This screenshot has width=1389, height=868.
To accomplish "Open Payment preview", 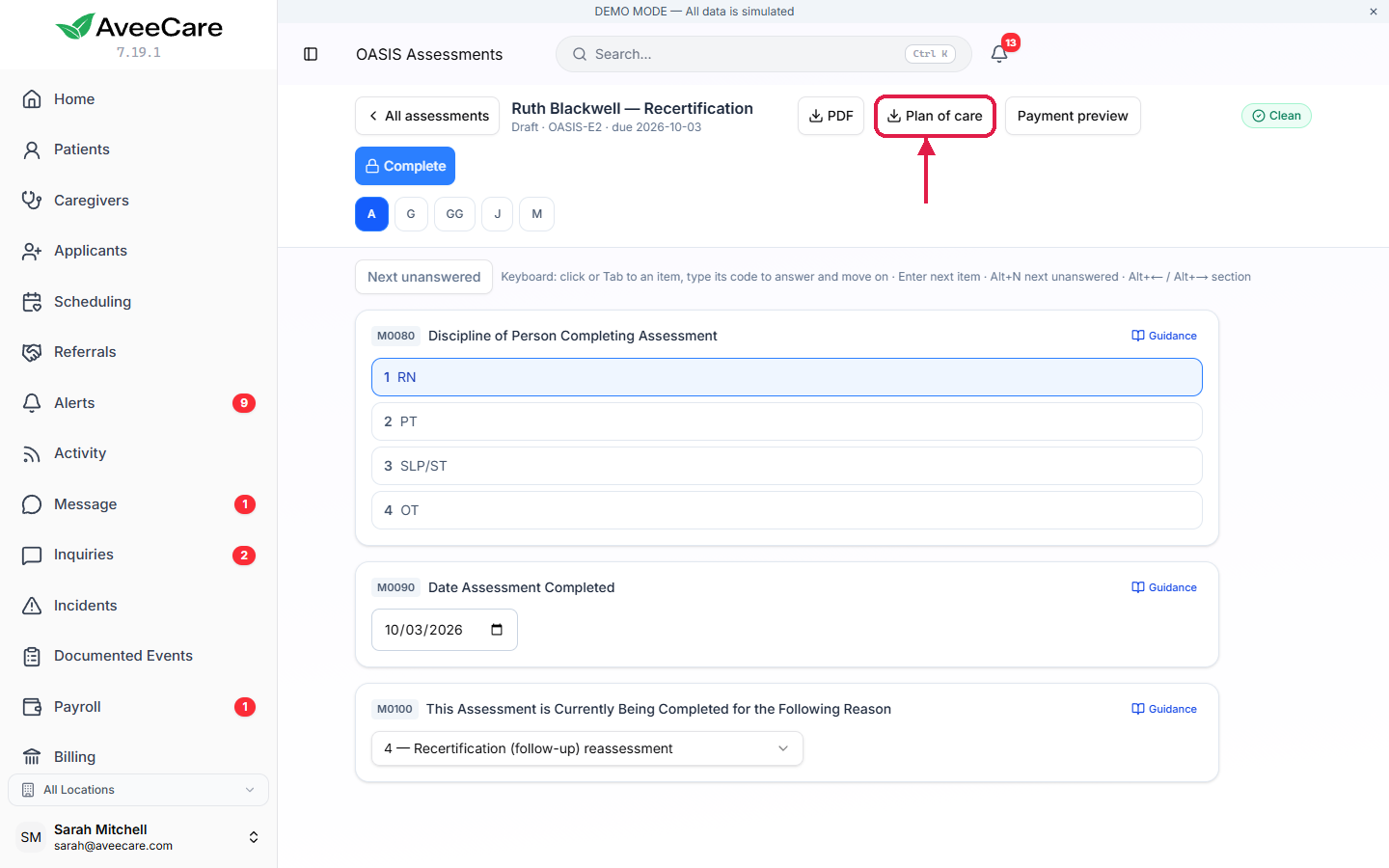I will point(1073,116).
